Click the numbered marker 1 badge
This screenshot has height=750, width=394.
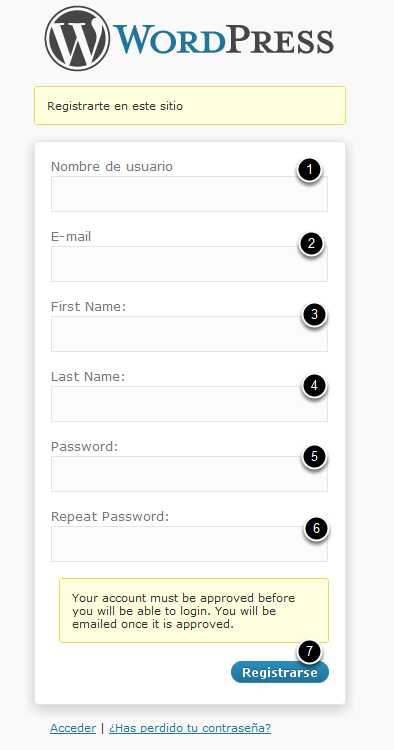point(309,169)
